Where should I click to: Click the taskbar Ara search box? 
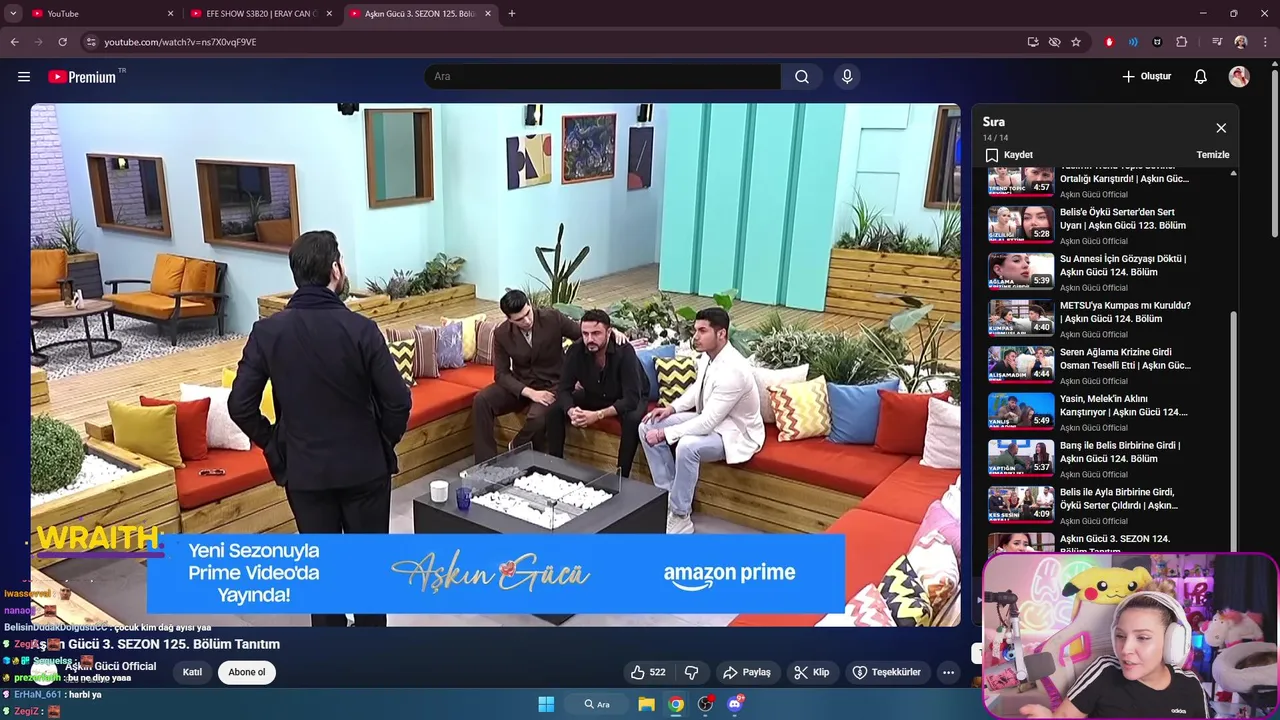(x=598, y=704)
